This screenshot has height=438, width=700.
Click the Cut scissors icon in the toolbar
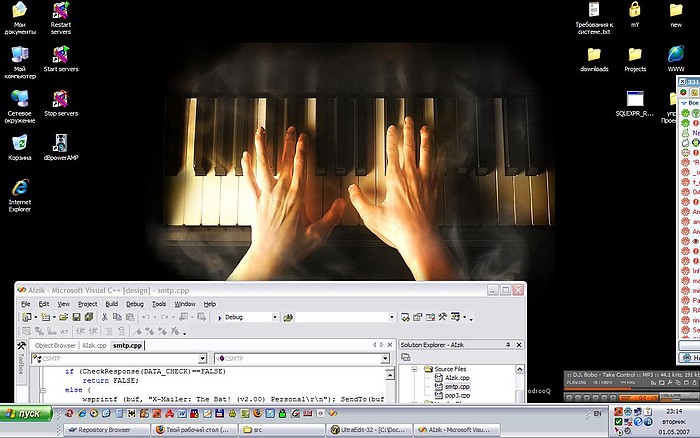[104, 317]
